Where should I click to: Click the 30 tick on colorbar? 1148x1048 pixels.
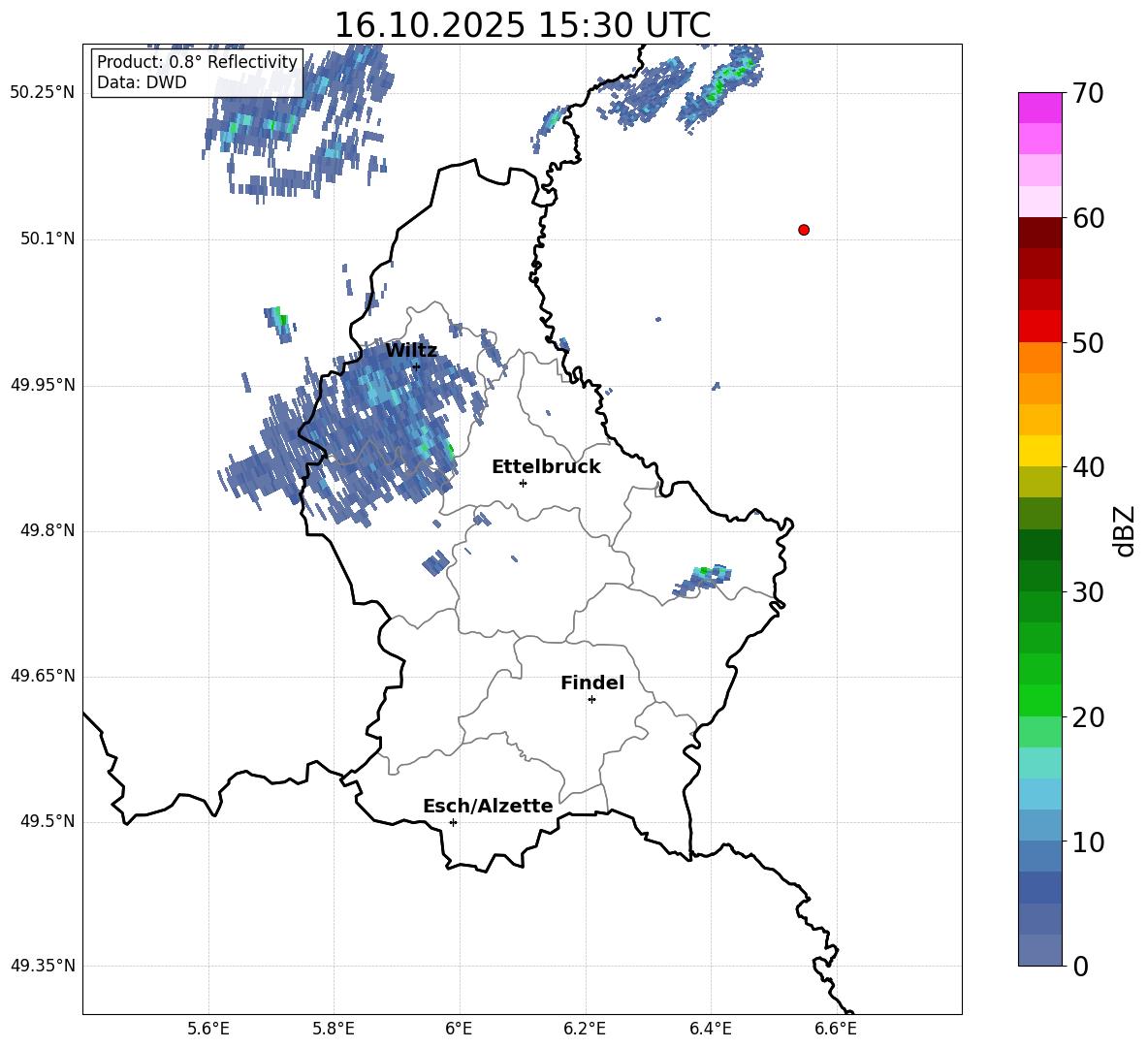coord(1088,592)
